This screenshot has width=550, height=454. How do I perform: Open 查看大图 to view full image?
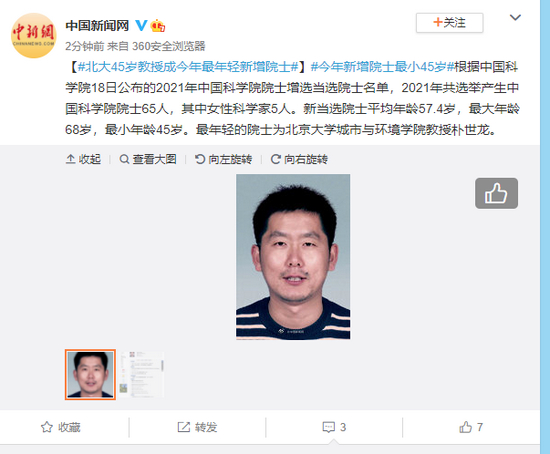pos(148,159)
